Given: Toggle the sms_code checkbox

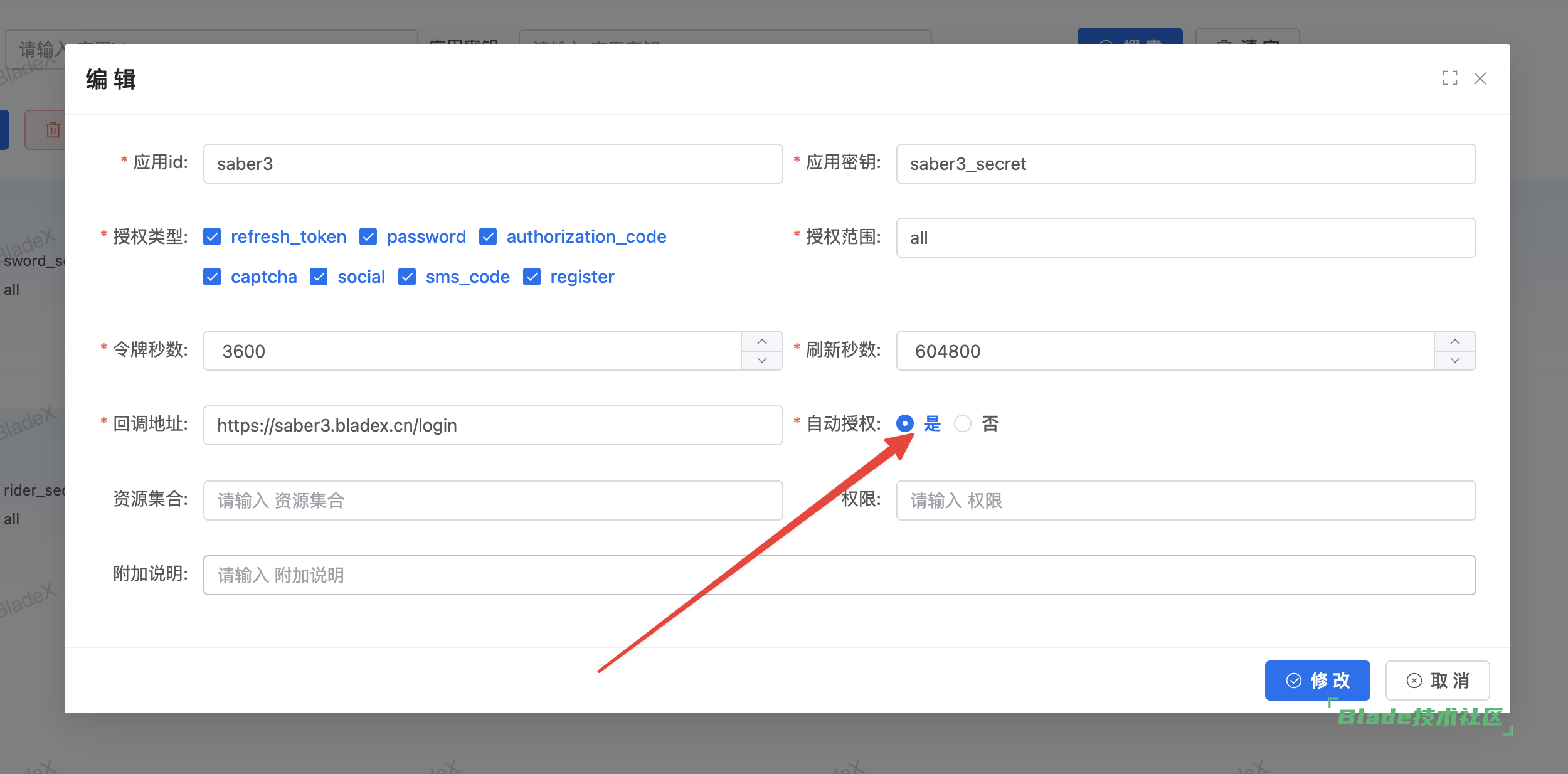Looking at the screenshot, I should 407,277.
